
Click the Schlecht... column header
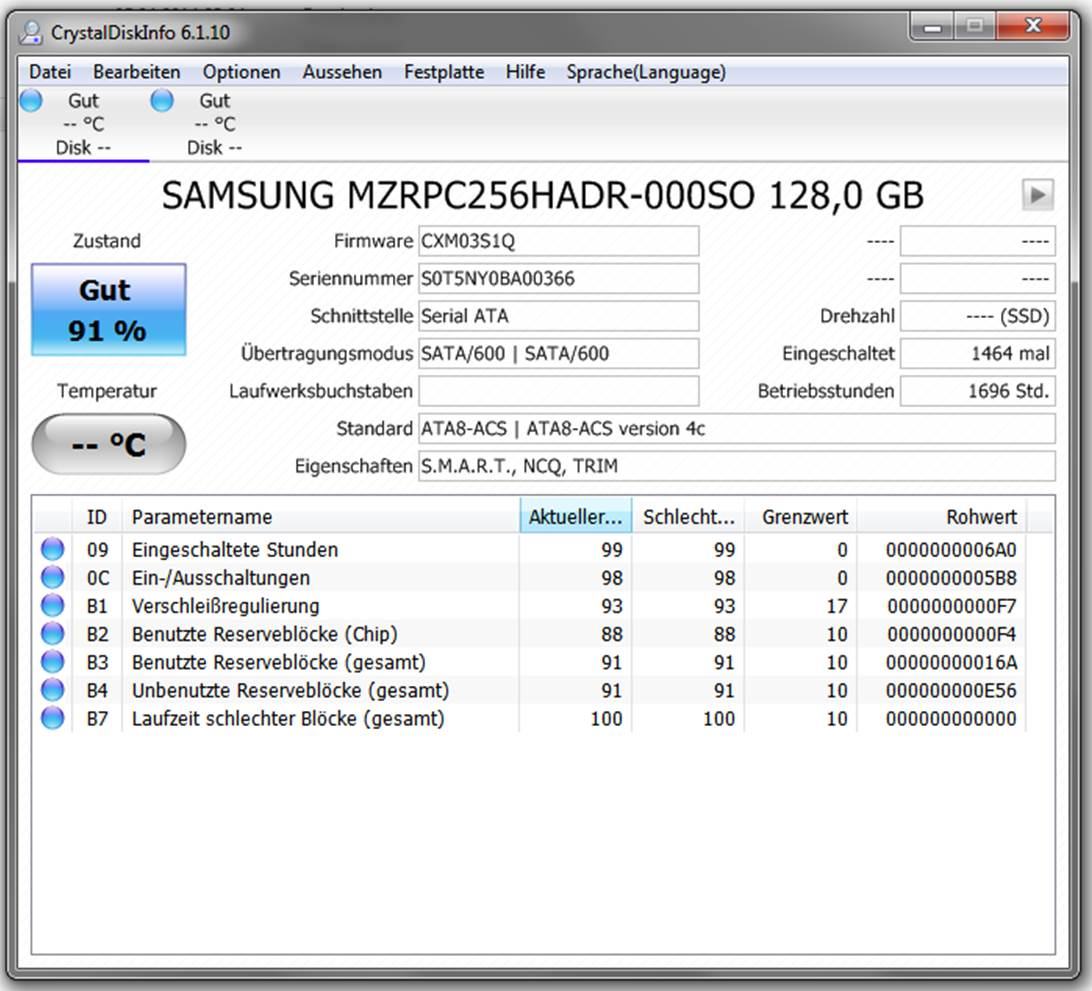[x=688, y=517]
